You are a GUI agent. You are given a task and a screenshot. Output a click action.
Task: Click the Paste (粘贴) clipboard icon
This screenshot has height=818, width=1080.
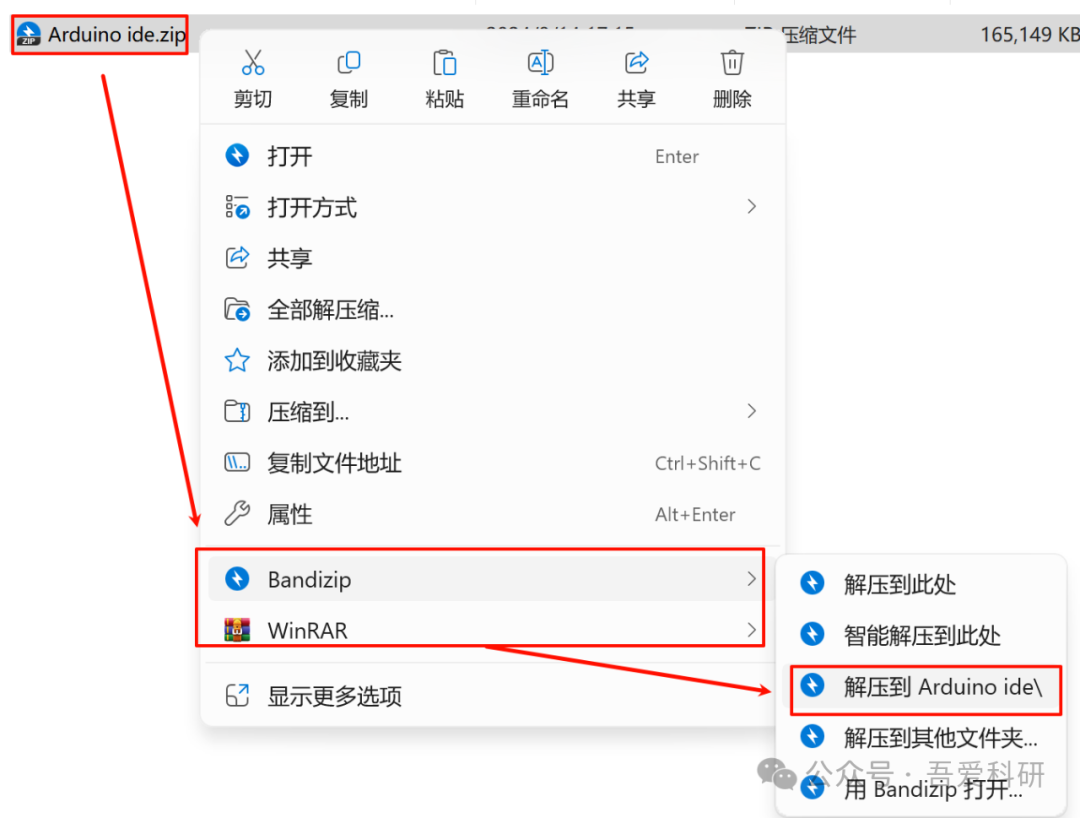(444, 63)
